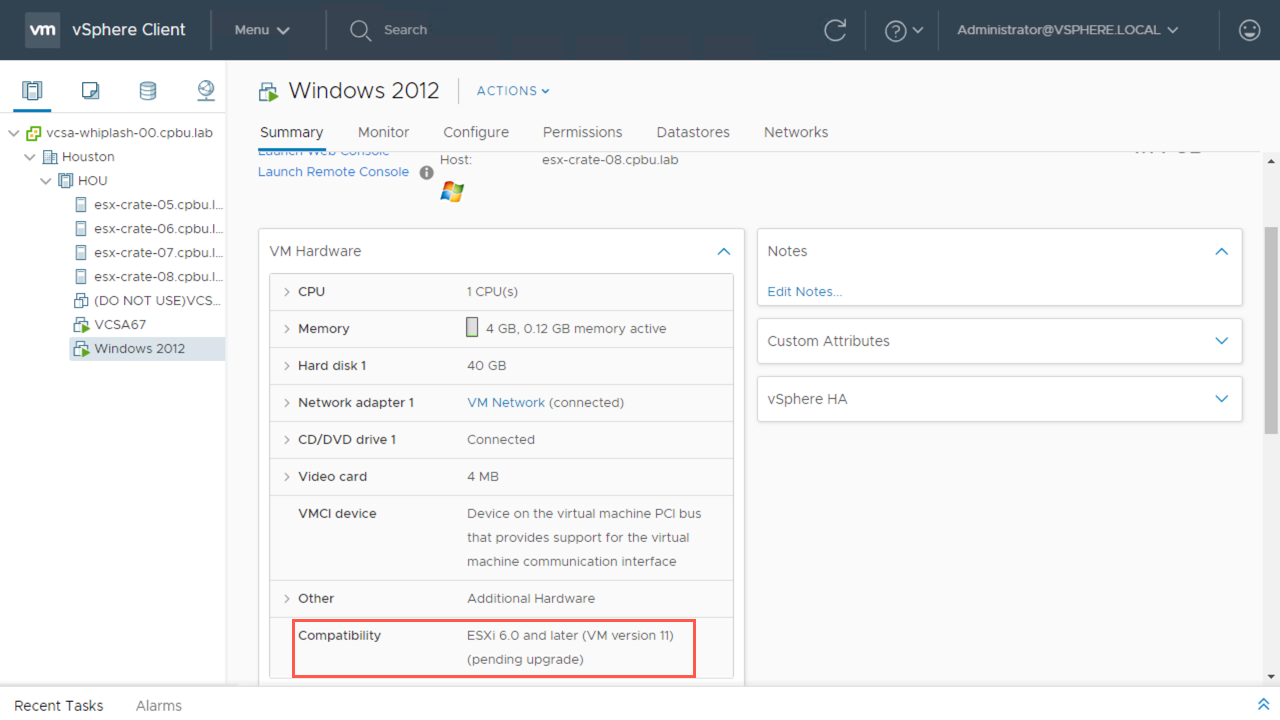
Task: Open the Hosts and Clusters inventory view
Action: (32, 91)
